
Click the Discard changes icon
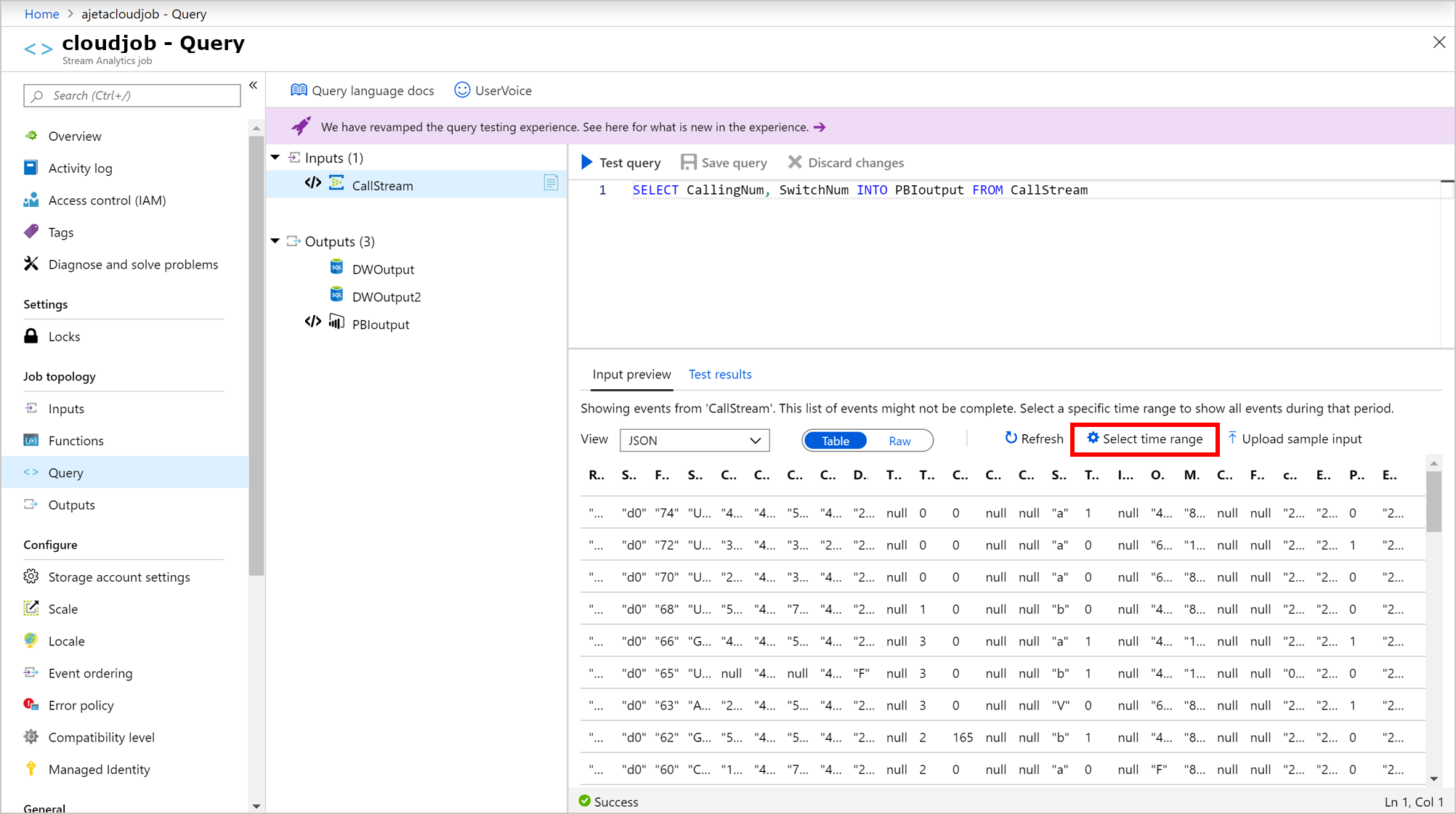[795, 162]
